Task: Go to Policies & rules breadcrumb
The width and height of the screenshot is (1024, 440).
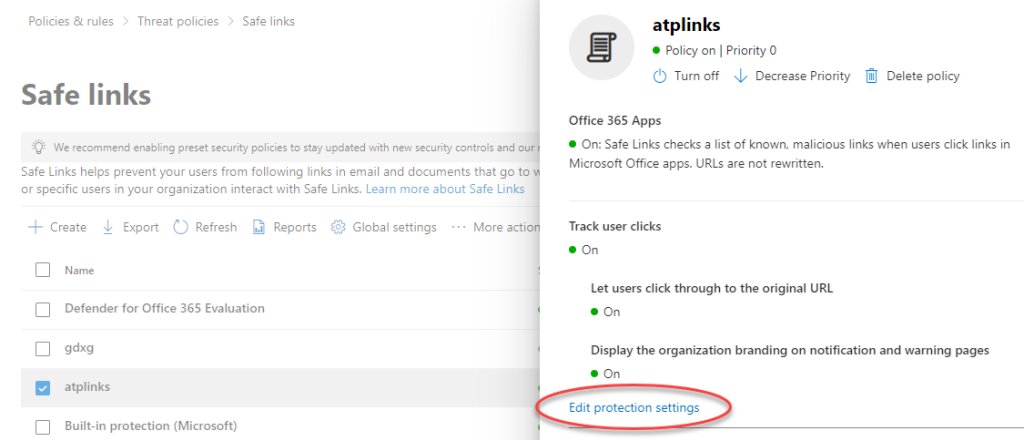Action: (72, 21)
